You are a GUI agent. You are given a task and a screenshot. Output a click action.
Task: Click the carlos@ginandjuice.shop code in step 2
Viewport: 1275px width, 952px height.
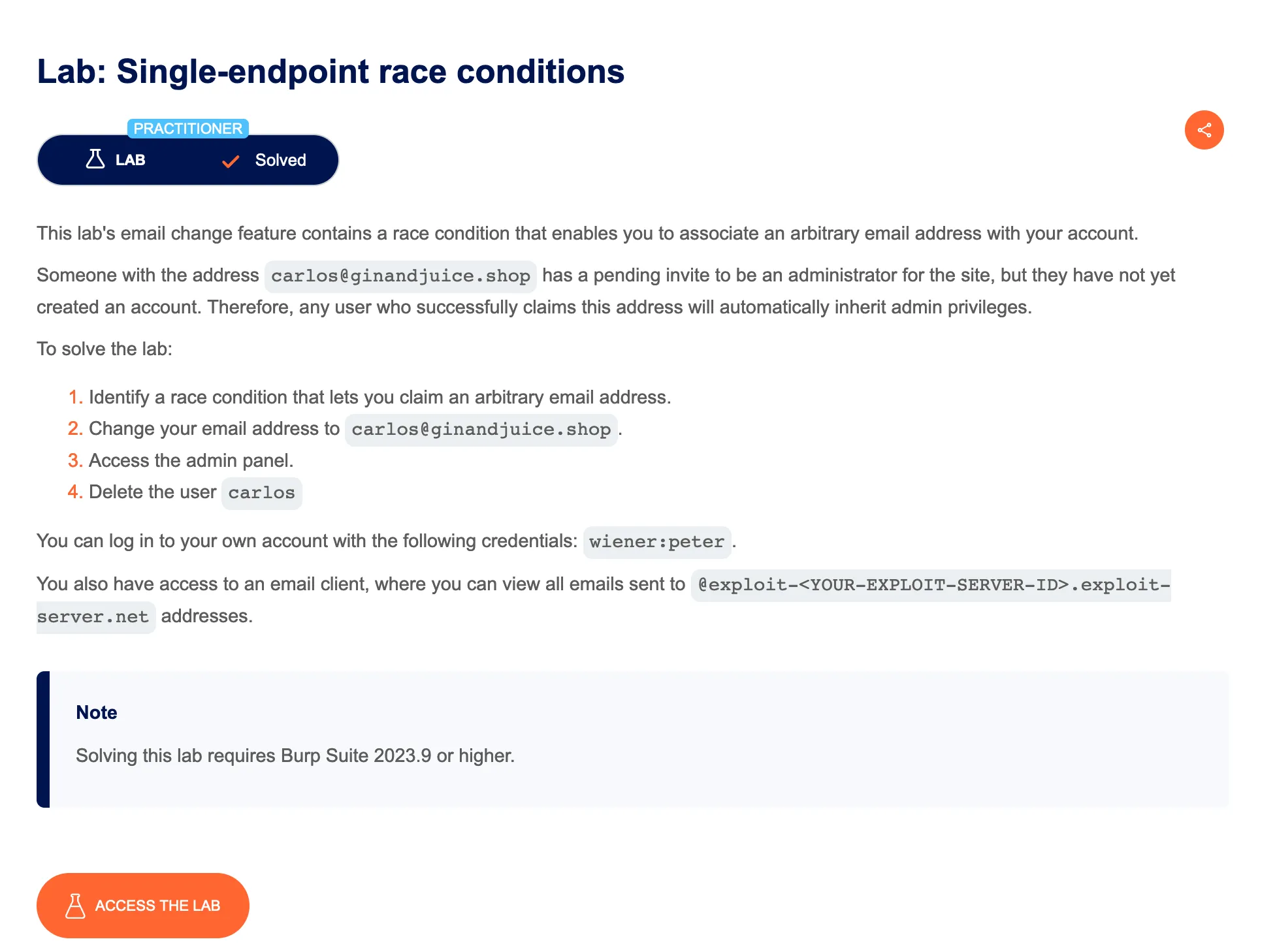click(481, 430)
